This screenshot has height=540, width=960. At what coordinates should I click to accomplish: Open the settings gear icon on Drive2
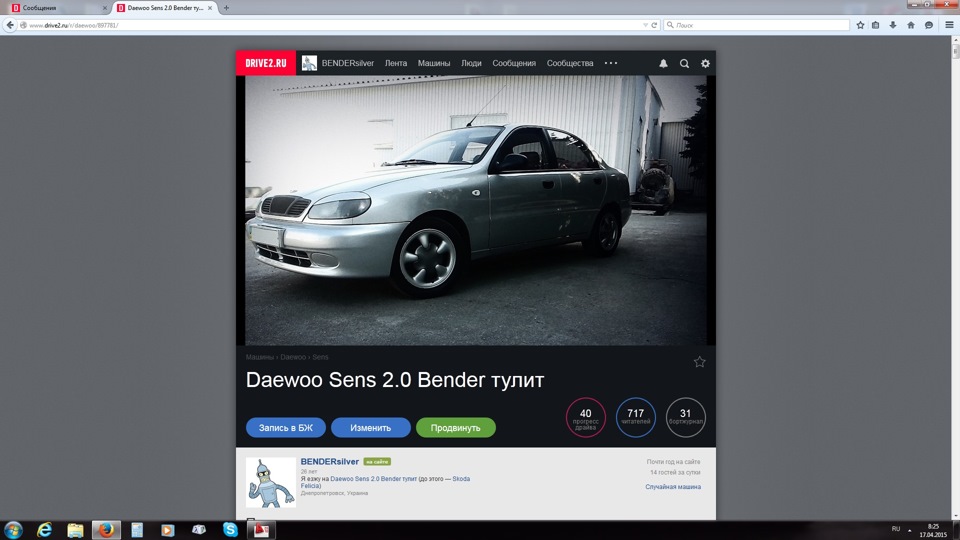(x=705, y=63)
